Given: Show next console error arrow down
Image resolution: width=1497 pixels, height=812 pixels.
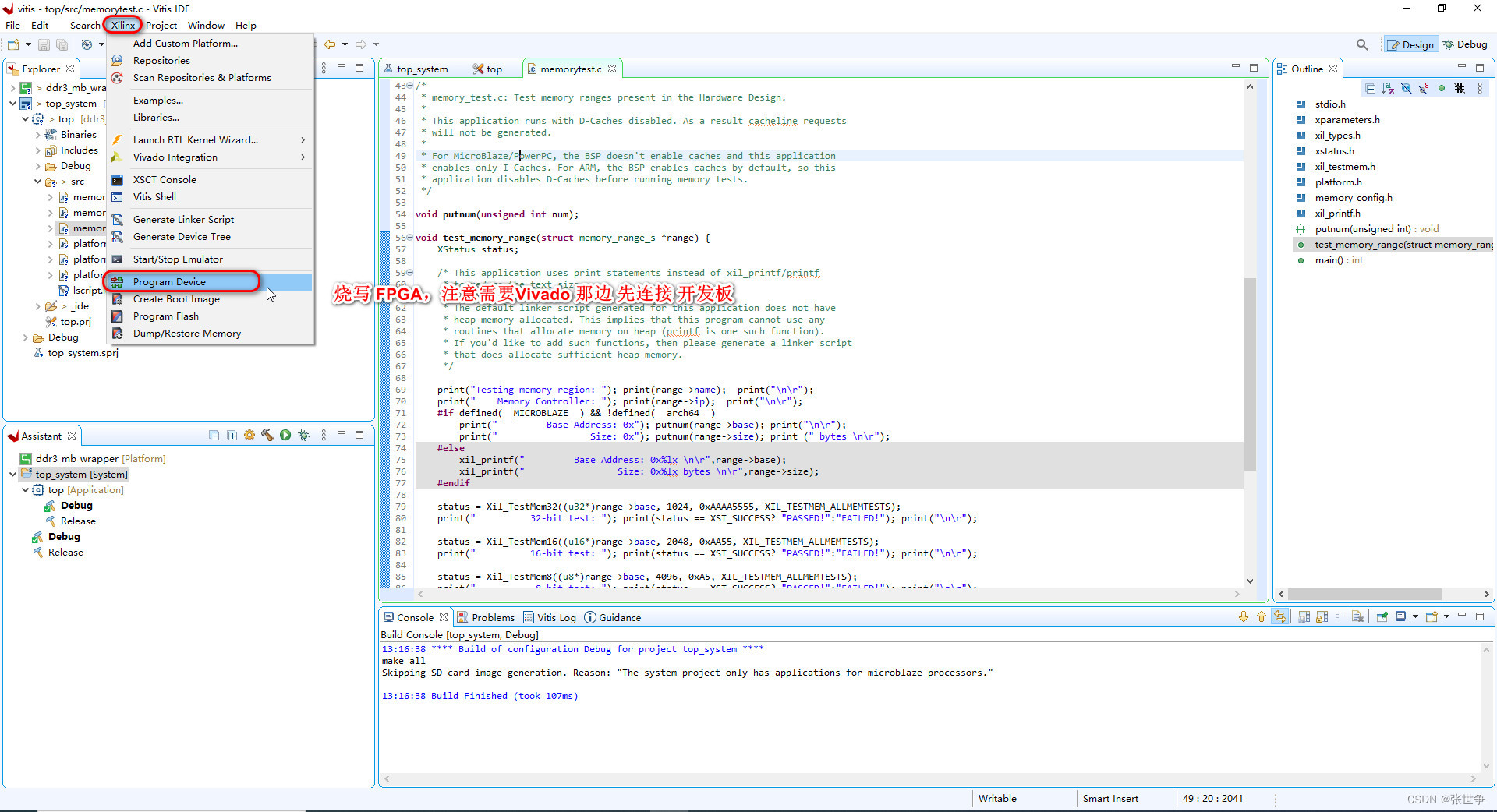Looking at the screenshot, I should point(1244,617).
